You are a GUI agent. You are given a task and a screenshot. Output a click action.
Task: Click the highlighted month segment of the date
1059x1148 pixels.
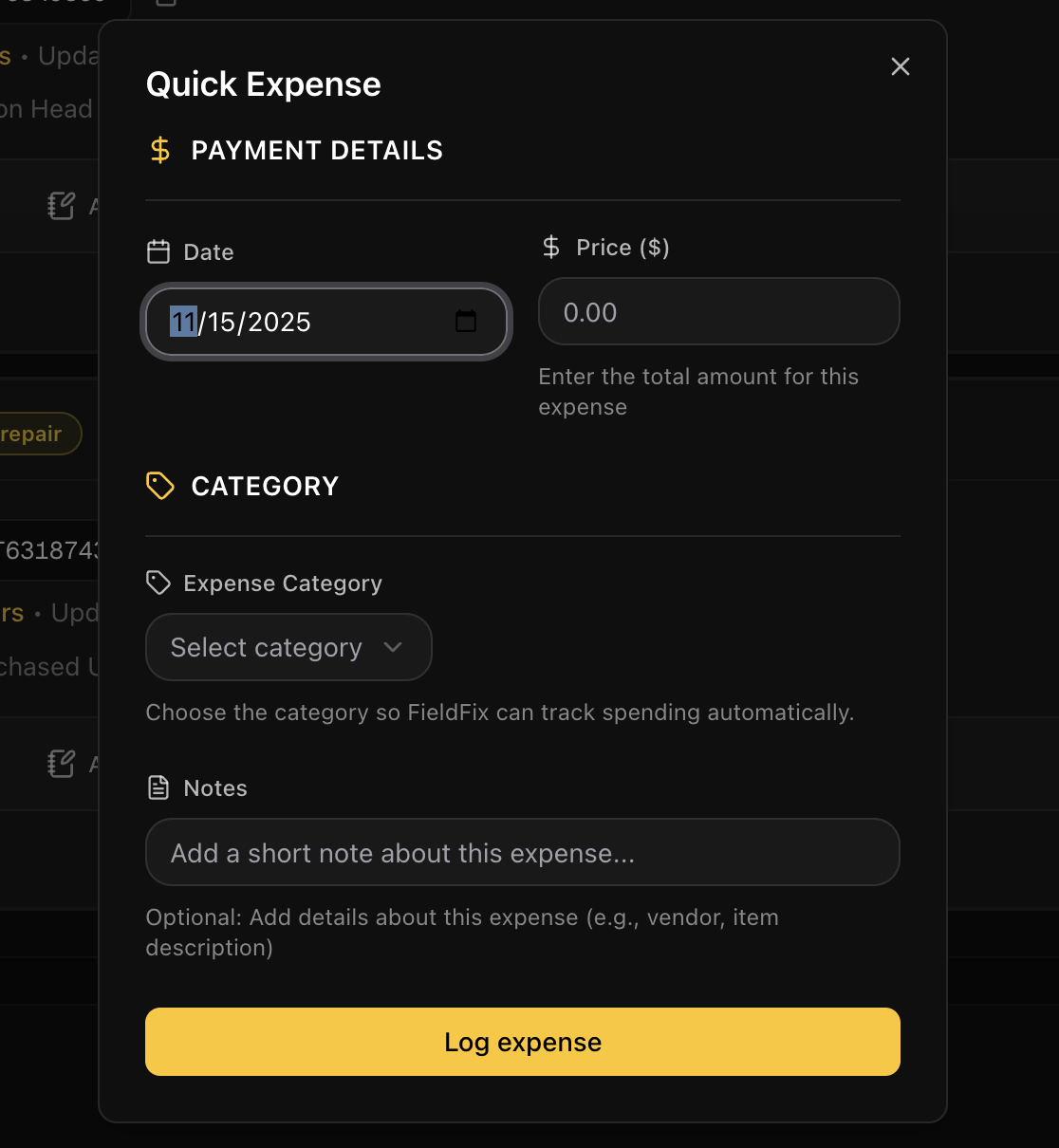click(182, 322)
